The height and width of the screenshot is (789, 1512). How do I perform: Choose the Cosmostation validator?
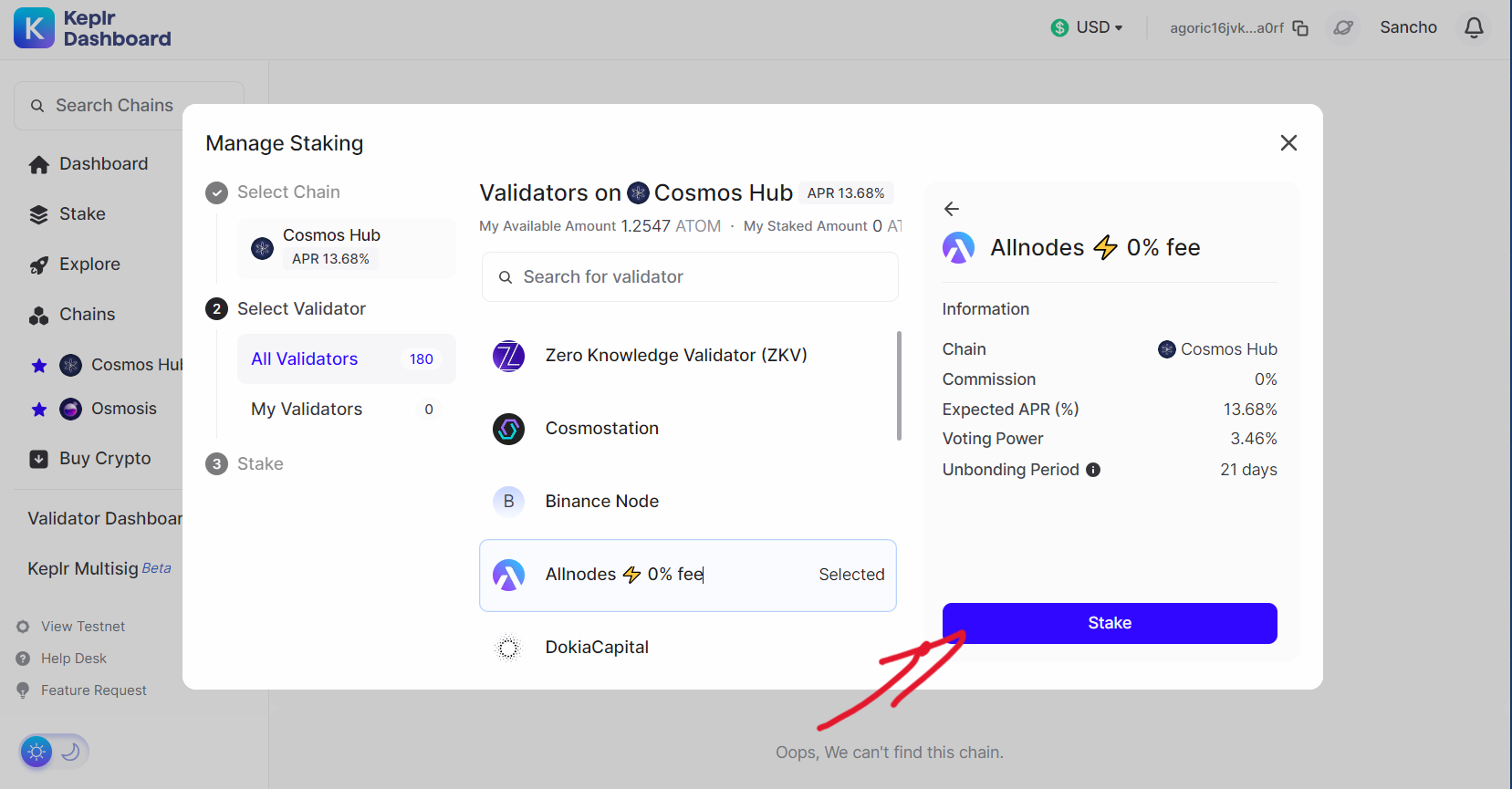pos(688,429)
